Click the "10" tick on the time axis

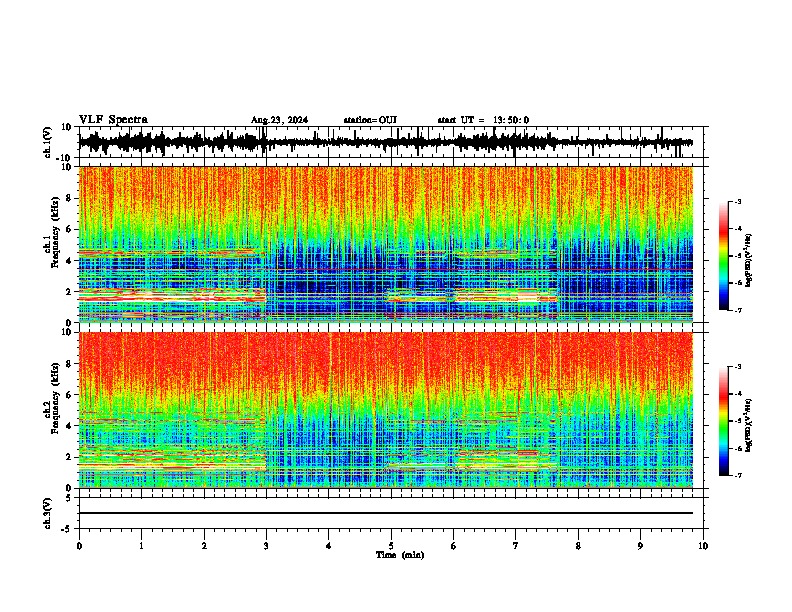click(703, 546)
